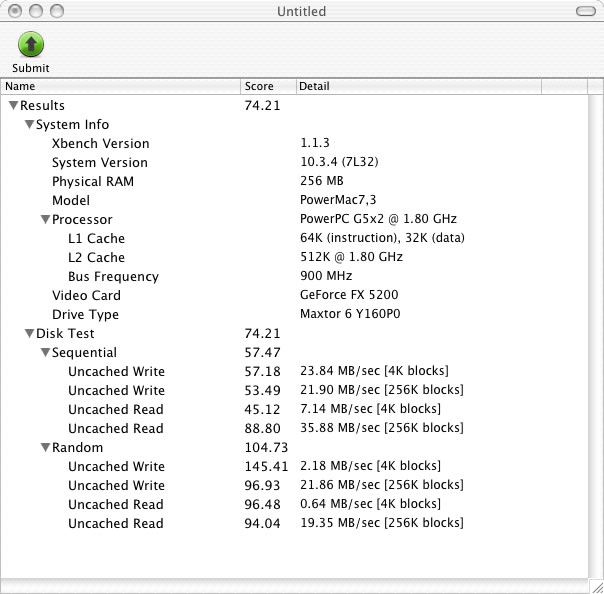Click the Detail column header
Screen dimensions: 604x594
(419, 86)
